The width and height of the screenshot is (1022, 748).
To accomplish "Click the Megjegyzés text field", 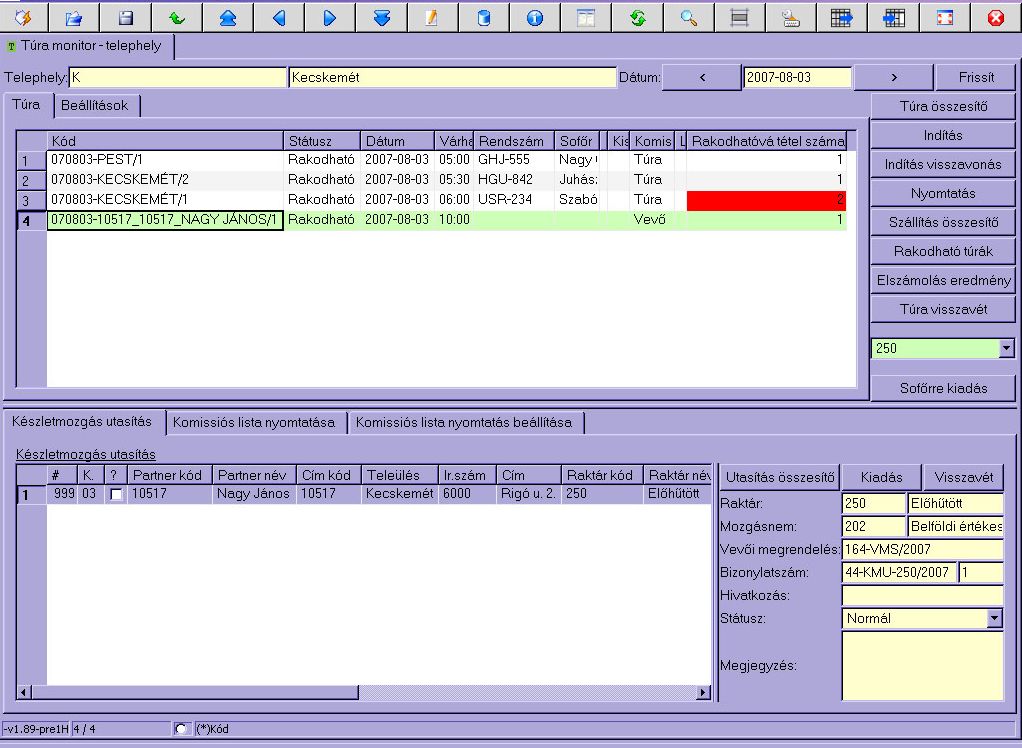I will tap(922, 666).
